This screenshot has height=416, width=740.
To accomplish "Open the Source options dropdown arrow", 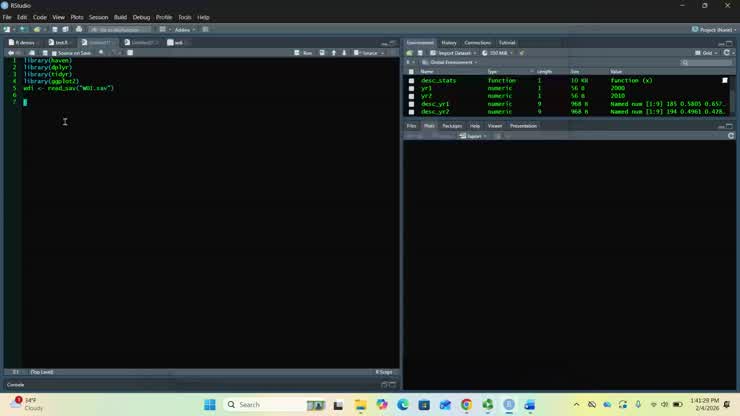I will coord(382,53).
